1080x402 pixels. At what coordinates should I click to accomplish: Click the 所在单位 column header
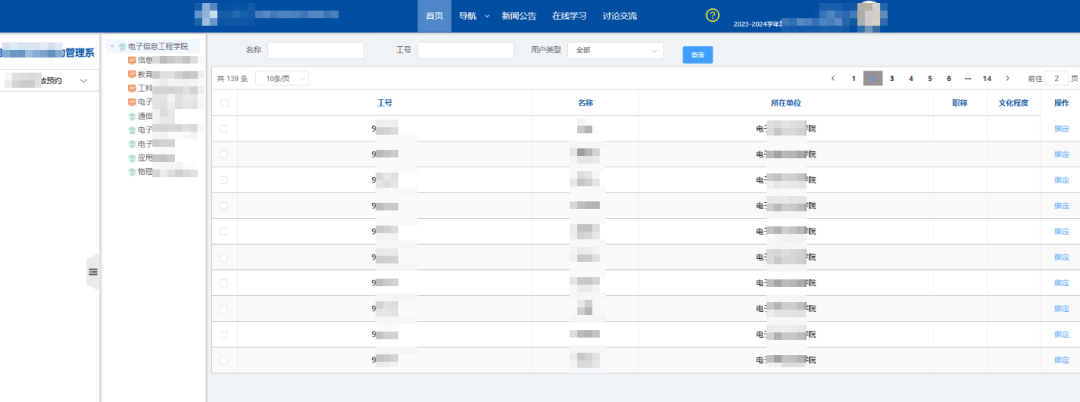coord(786,103)
